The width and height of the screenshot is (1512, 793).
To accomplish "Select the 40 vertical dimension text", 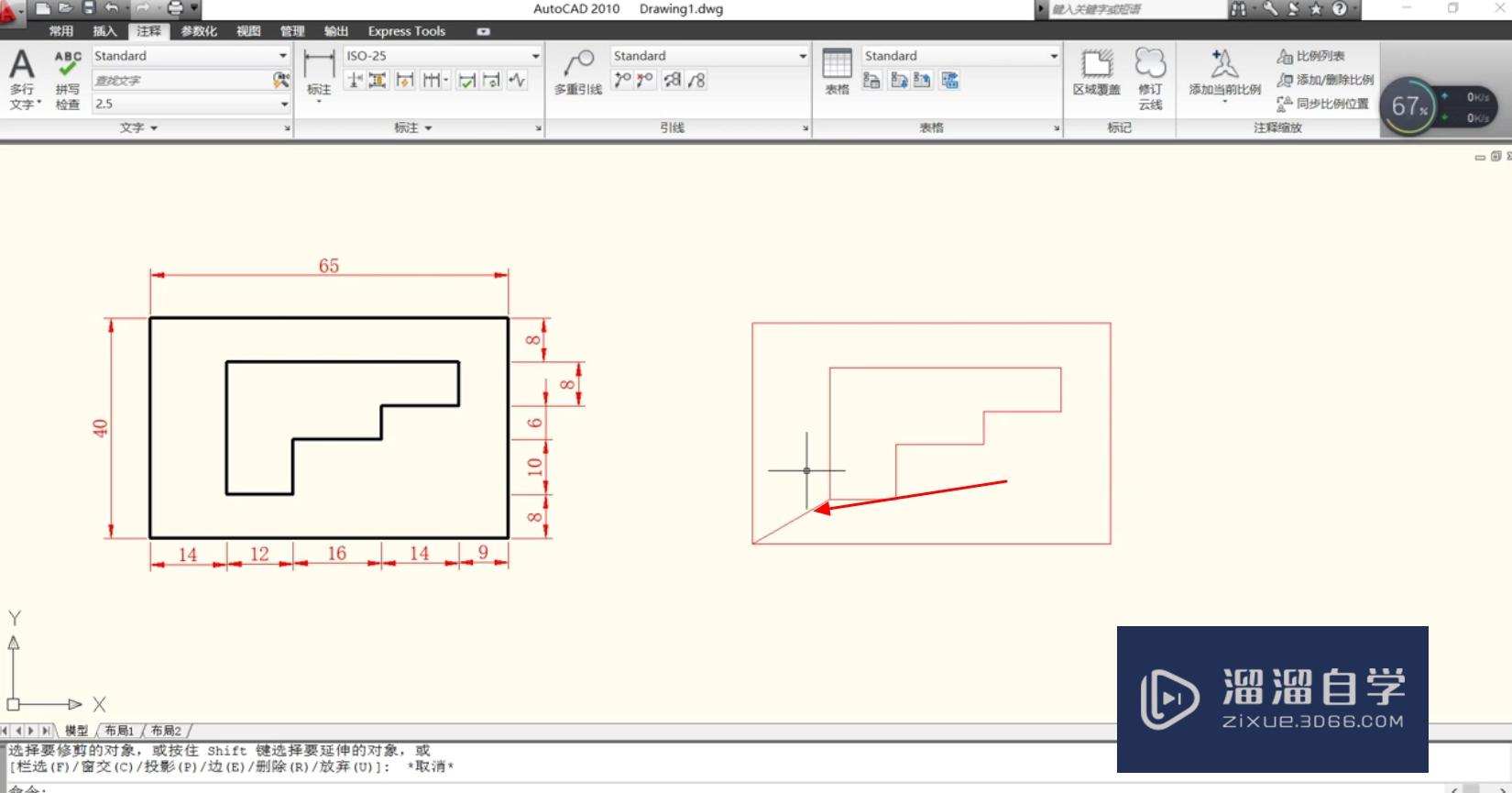I will 100,428.
